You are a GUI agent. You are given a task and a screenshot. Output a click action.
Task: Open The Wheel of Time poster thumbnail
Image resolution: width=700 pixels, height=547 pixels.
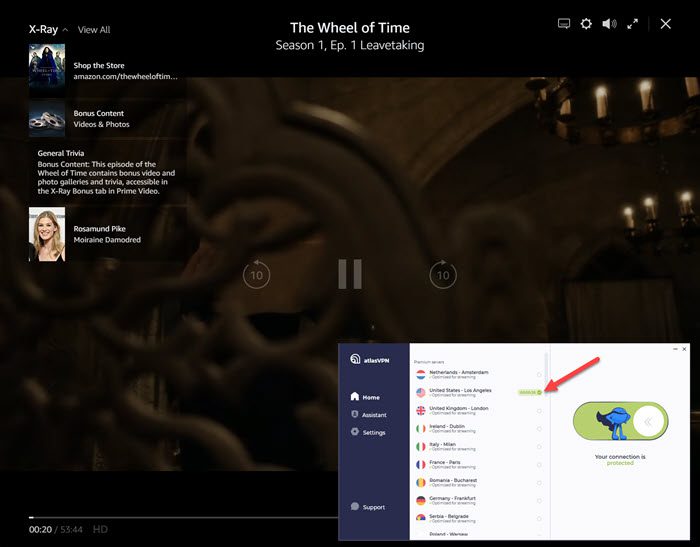47,70
